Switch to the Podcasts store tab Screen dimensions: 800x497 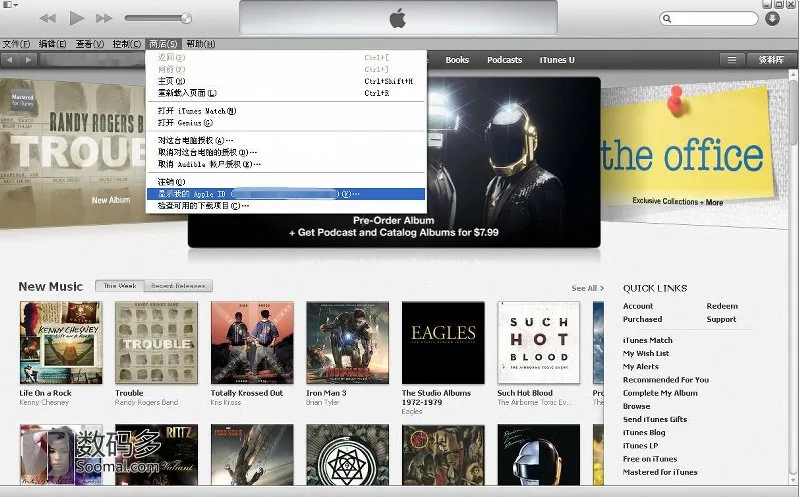tap(504, 60)
